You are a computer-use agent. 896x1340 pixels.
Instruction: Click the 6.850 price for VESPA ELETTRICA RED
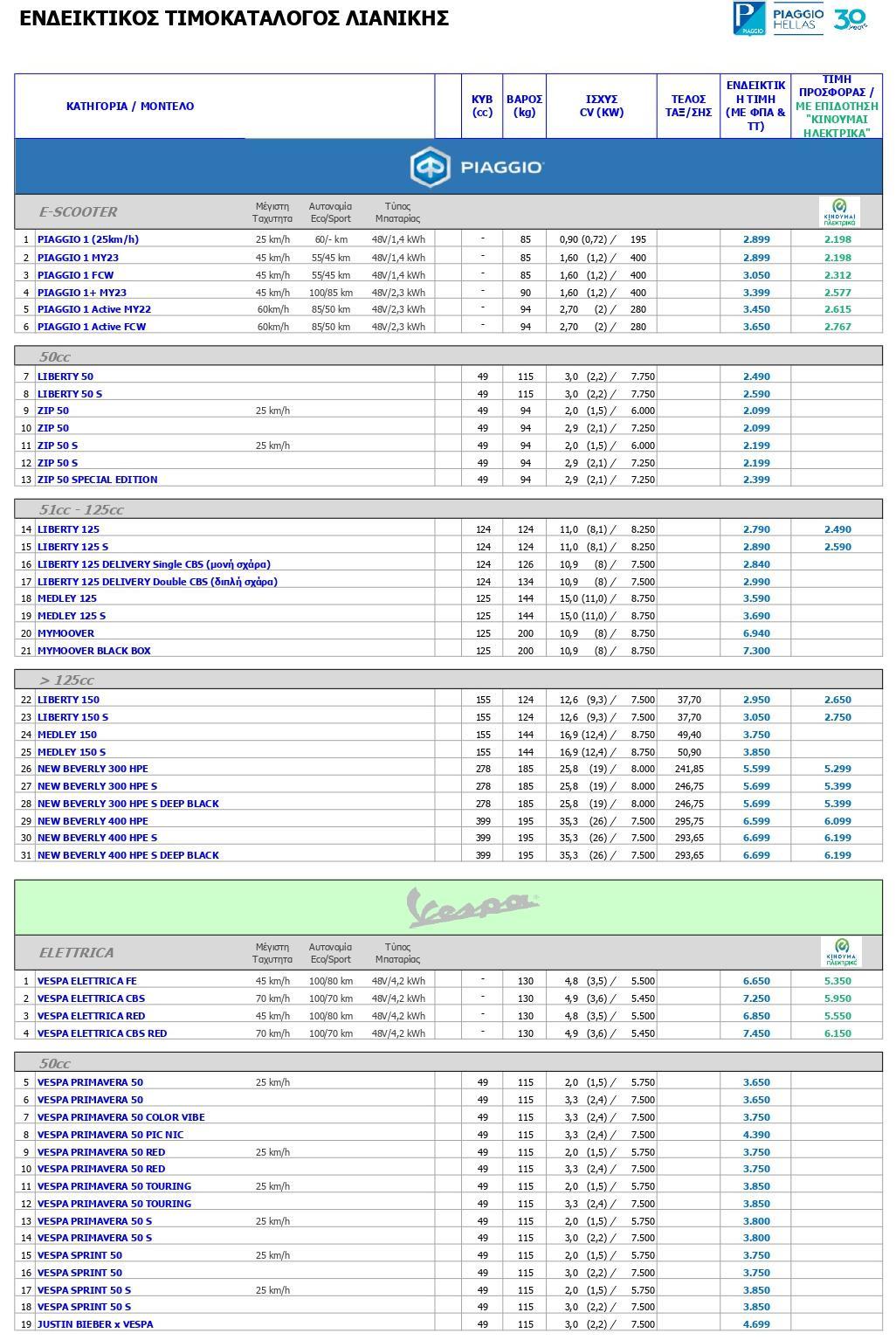point(756,1016)
